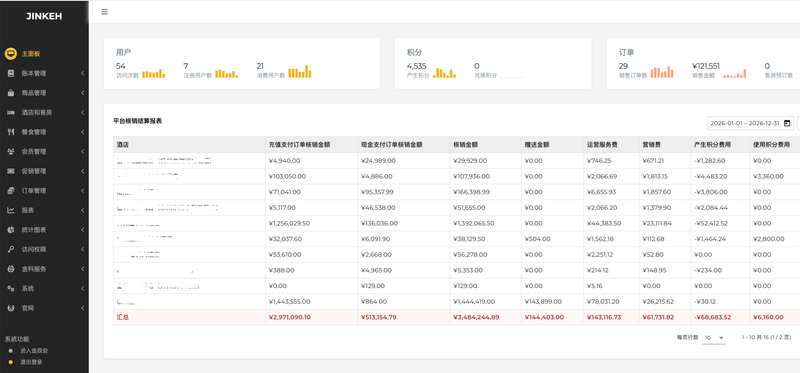The height and width of the screenshot is (373, 800).
Task: Click the 促销管理 coupon icon
Action: pos(11,171)
